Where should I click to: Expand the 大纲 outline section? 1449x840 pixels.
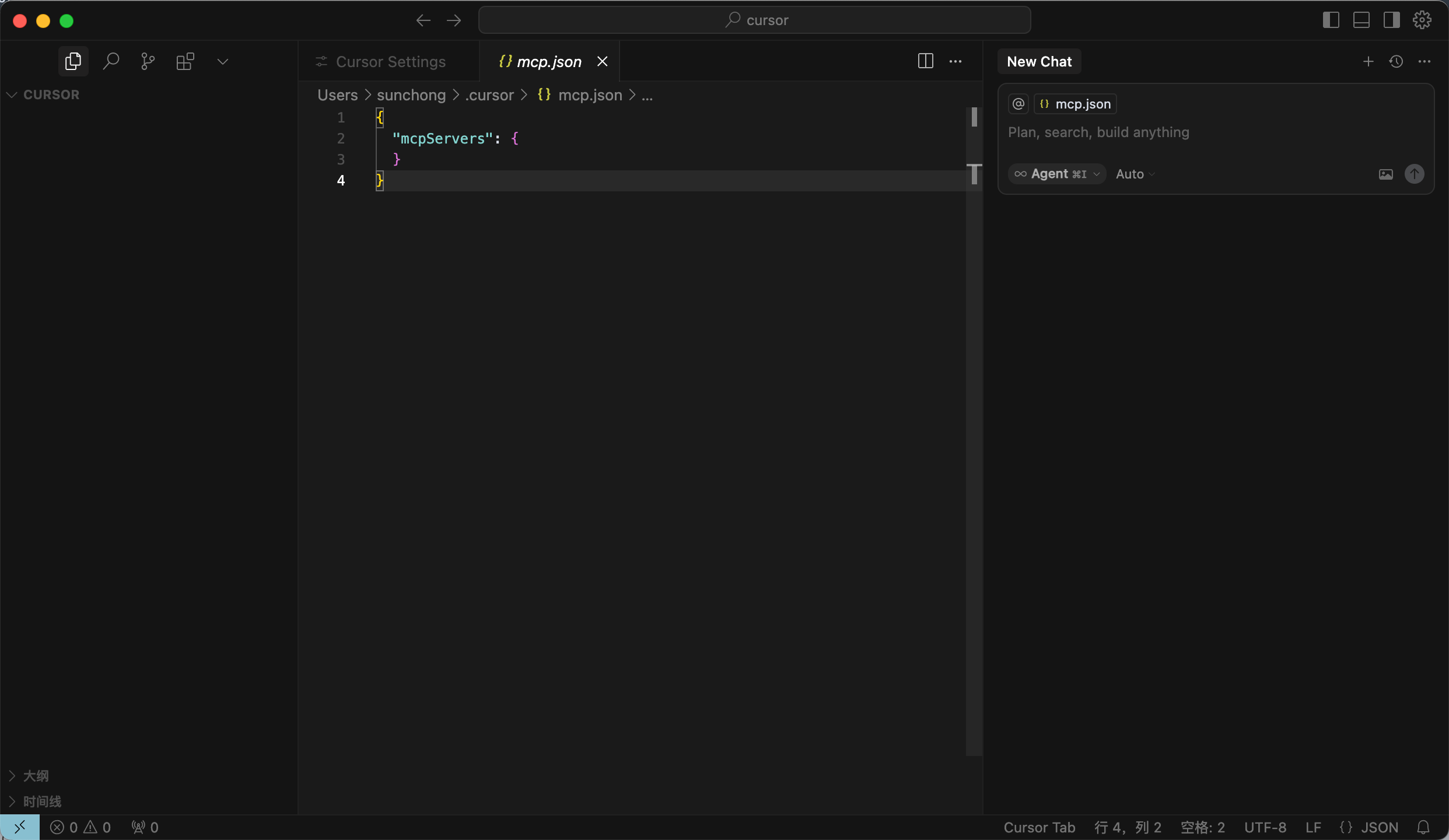click(x=35, y=776)
